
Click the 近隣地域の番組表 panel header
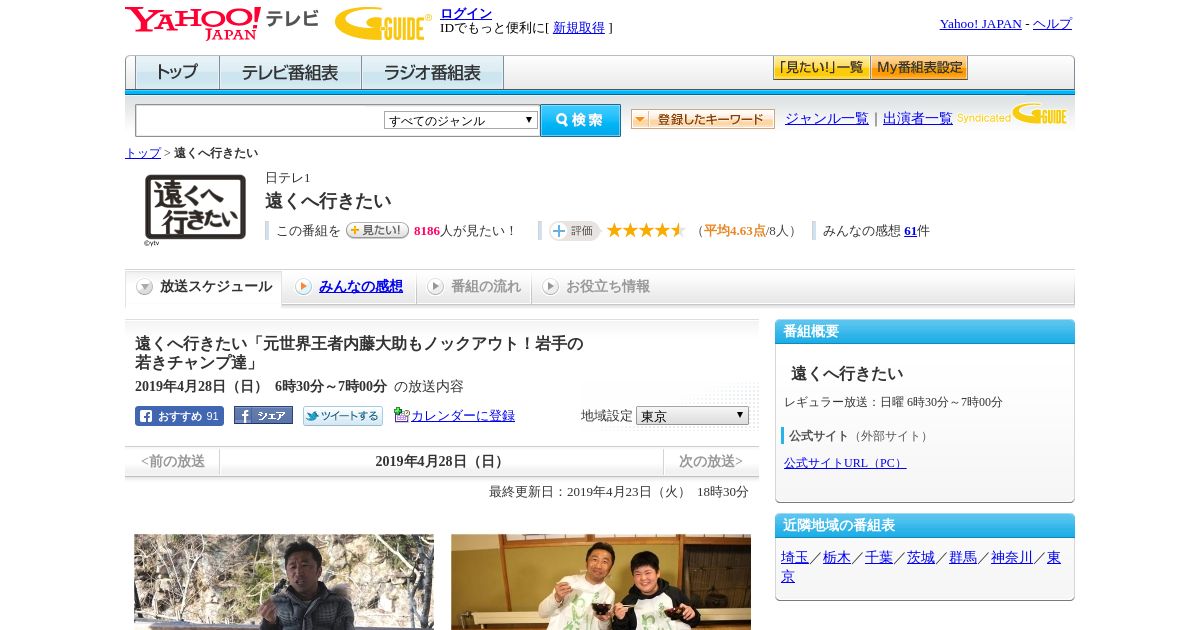tap(925, 526)
